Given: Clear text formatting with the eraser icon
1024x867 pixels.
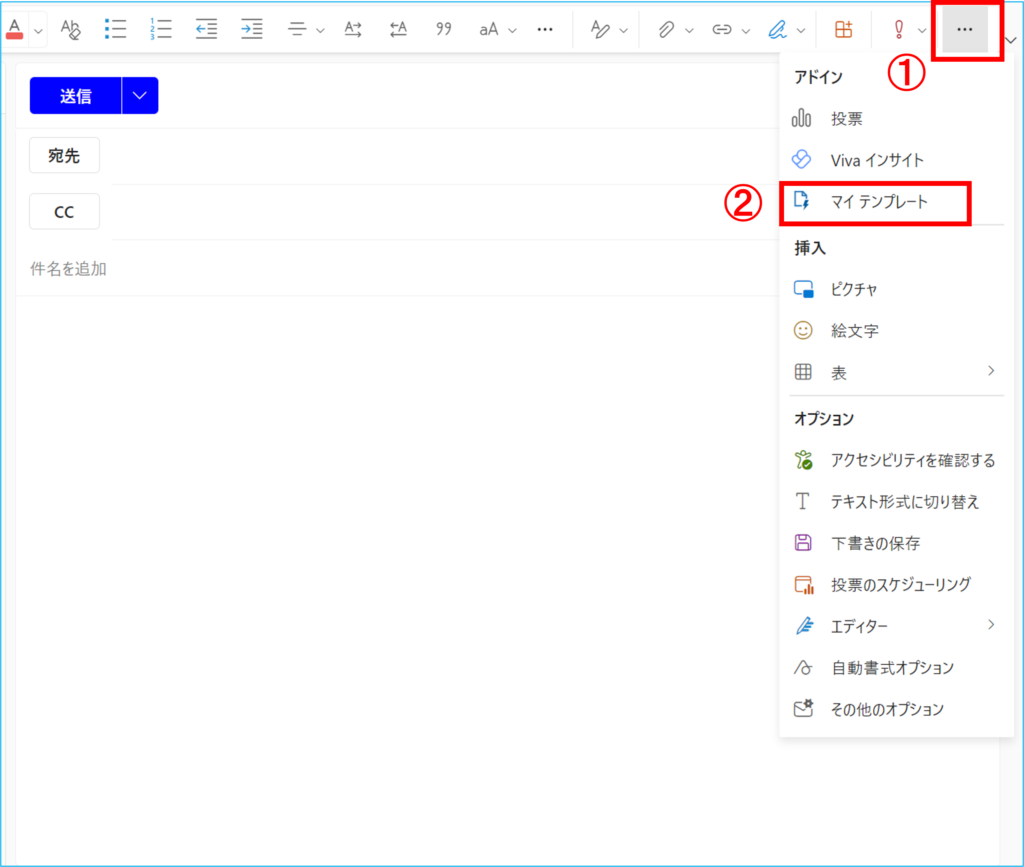Looking at the screenshot, I should (70, 29).
